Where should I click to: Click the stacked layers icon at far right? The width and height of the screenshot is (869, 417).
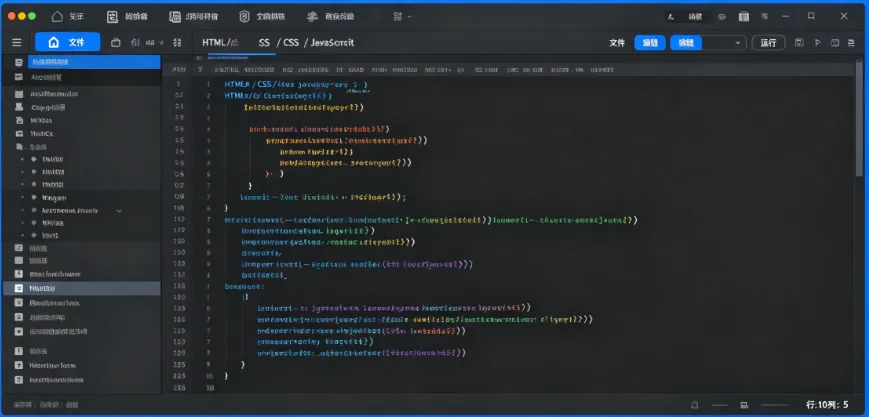pyautogui.click(x=852, y=43)
